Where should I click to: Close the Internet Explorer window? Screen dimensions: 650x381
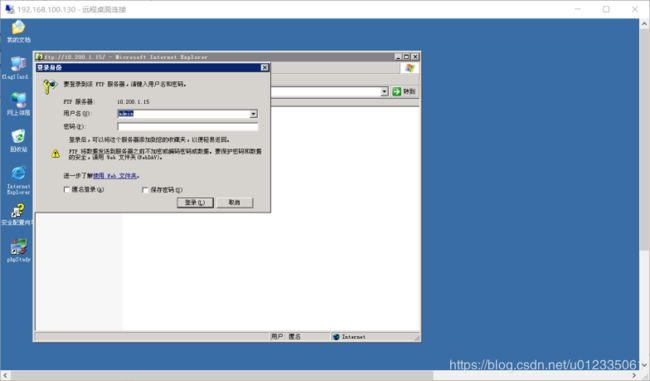[415, 57]
